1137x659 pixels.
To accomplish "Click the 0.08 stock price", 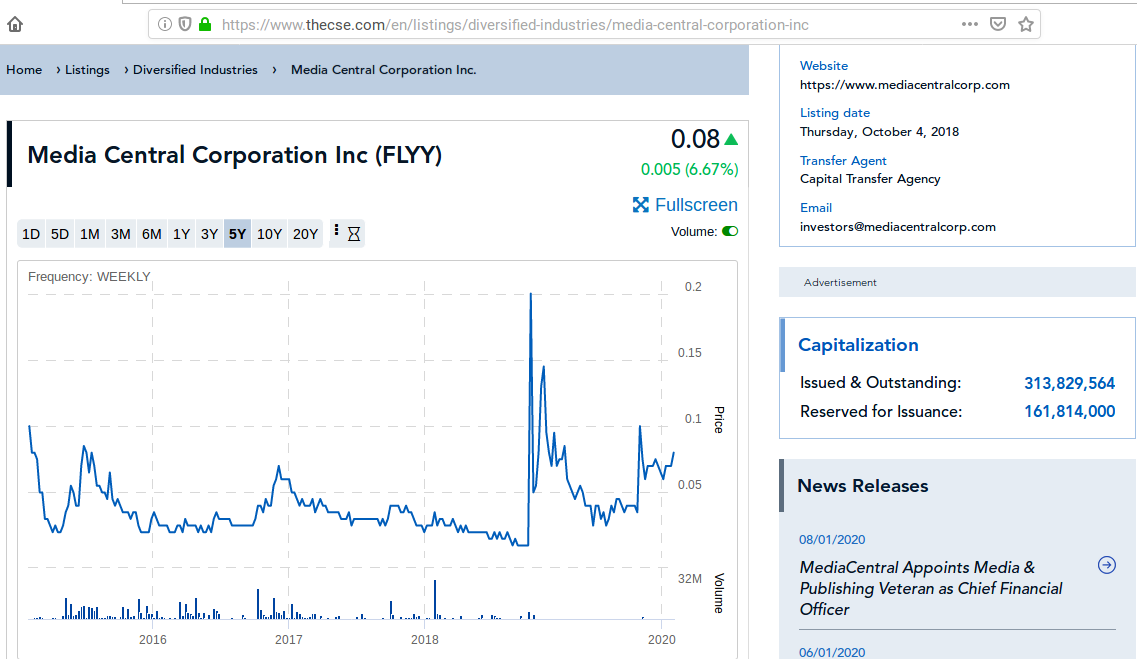I will coord(695,139).
